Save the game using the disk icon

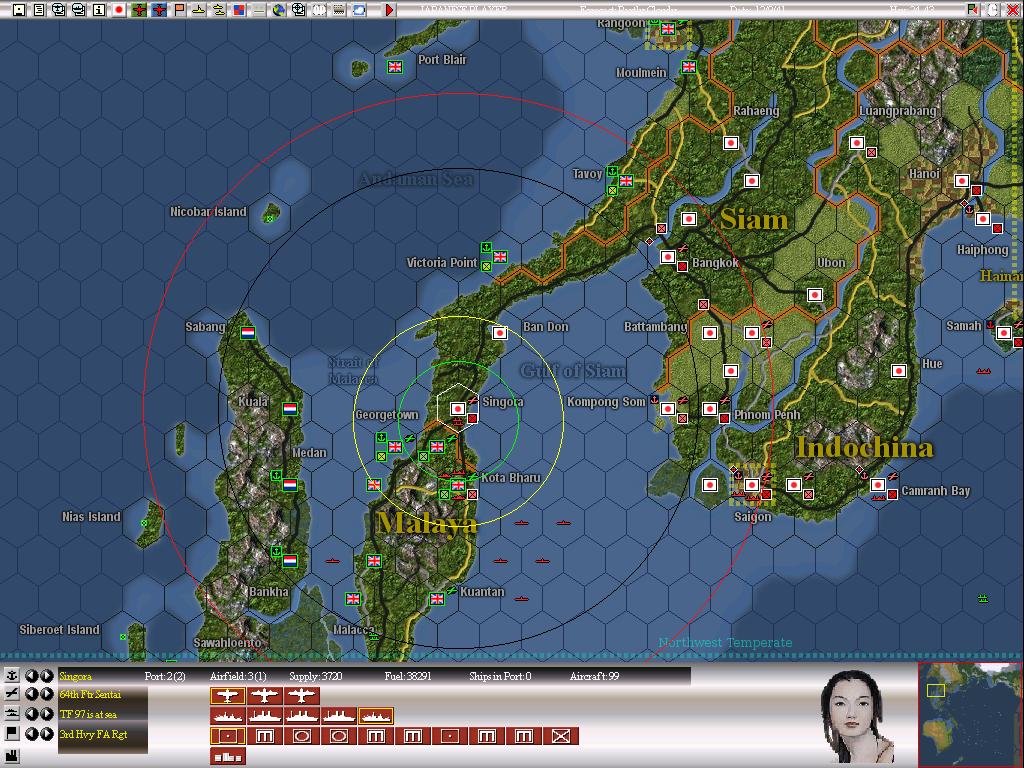pos(18,8)
